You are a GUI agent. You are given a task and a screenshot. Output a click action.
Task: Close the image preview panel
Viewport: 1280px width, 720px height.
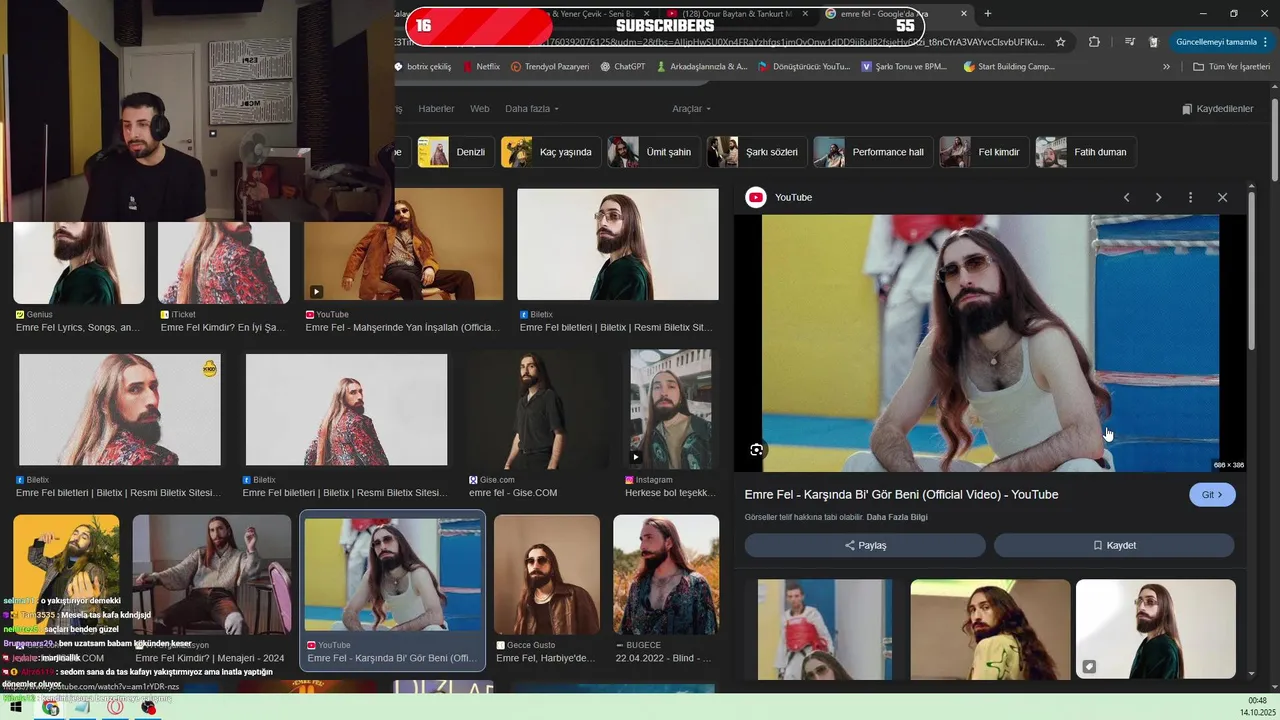(1222, 197)
